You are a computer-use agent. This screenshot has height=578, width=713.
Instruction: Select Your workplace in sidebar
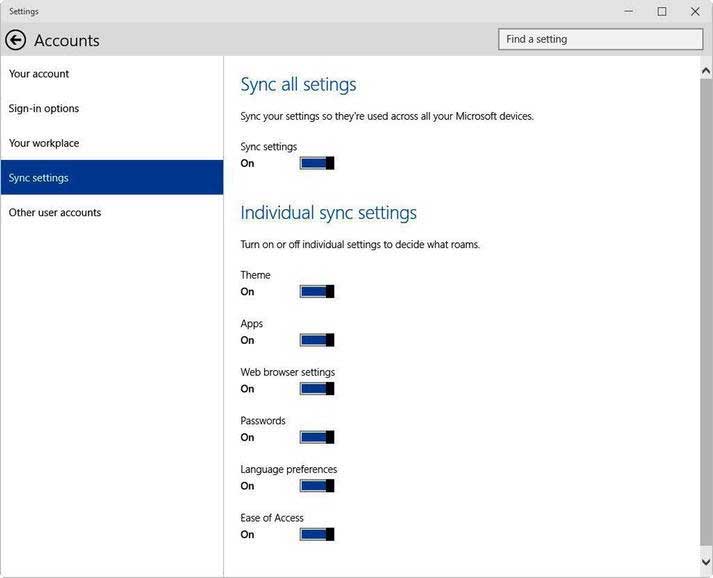pos(44,143)
